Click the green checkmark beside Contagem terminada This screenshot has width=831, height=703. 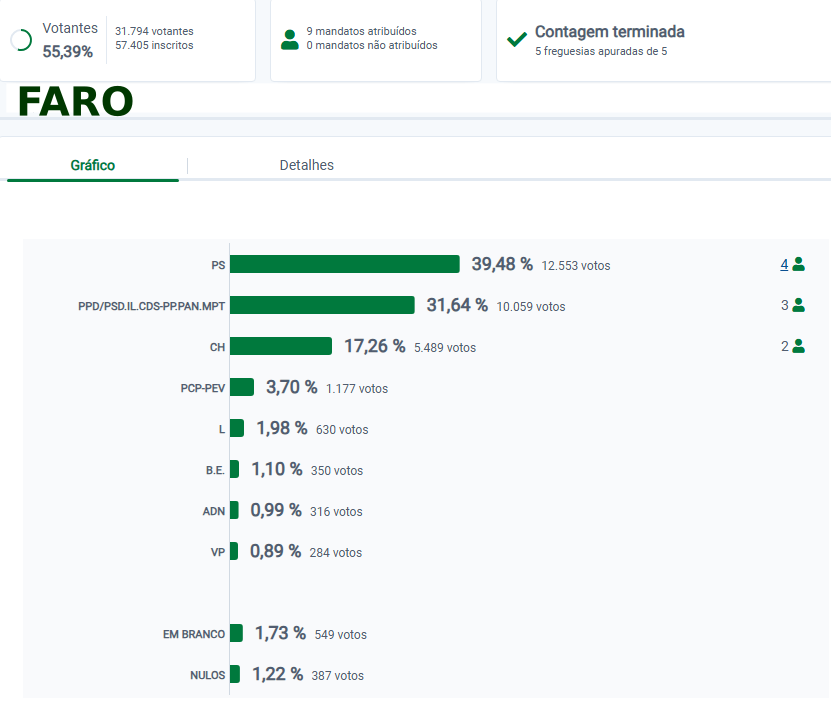point(517,40)
